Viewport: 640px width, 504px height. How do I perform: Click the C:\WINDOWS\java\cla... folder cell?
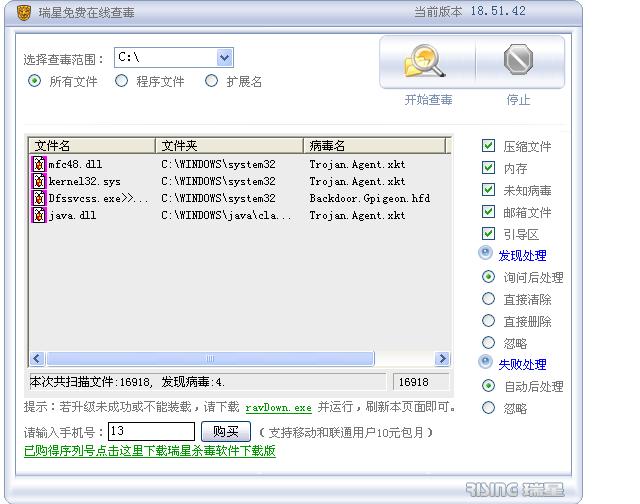226,215
